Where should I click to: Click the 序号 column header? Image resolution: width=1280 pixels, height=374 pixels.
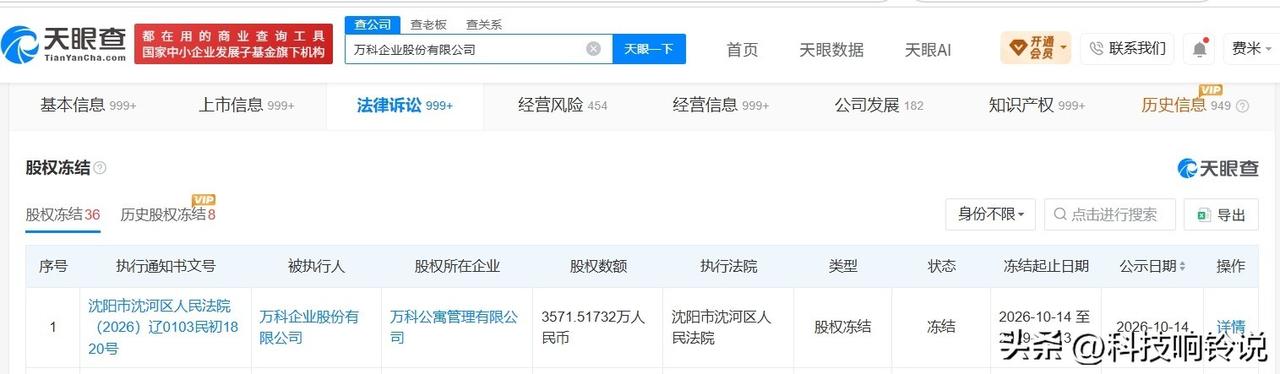coord(53,267)
